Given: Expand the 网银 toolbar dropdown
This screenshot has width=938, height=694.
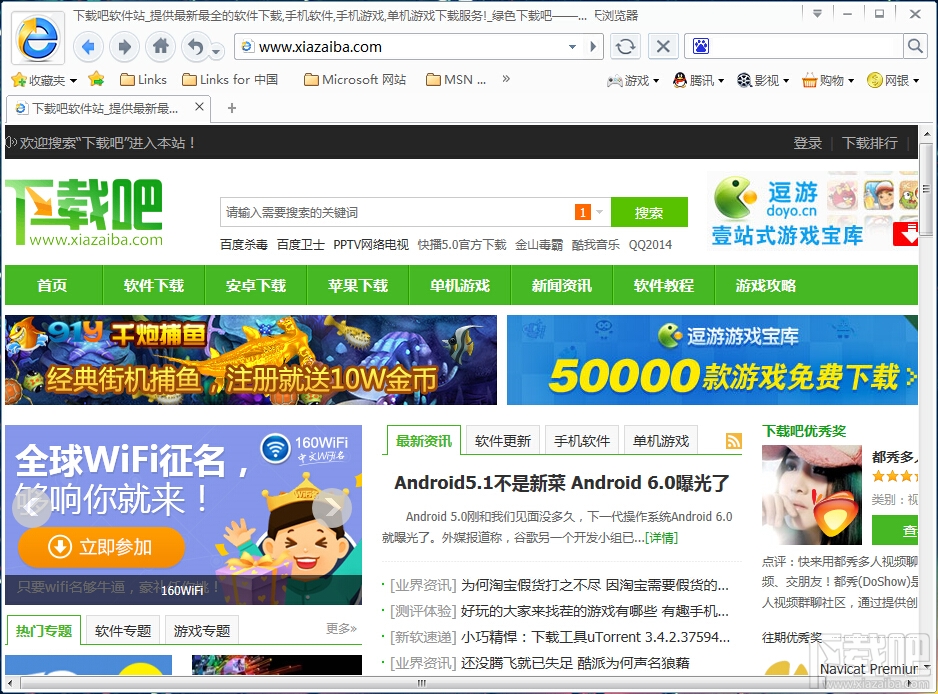Looking at the screenshot, I should [893, 80].
